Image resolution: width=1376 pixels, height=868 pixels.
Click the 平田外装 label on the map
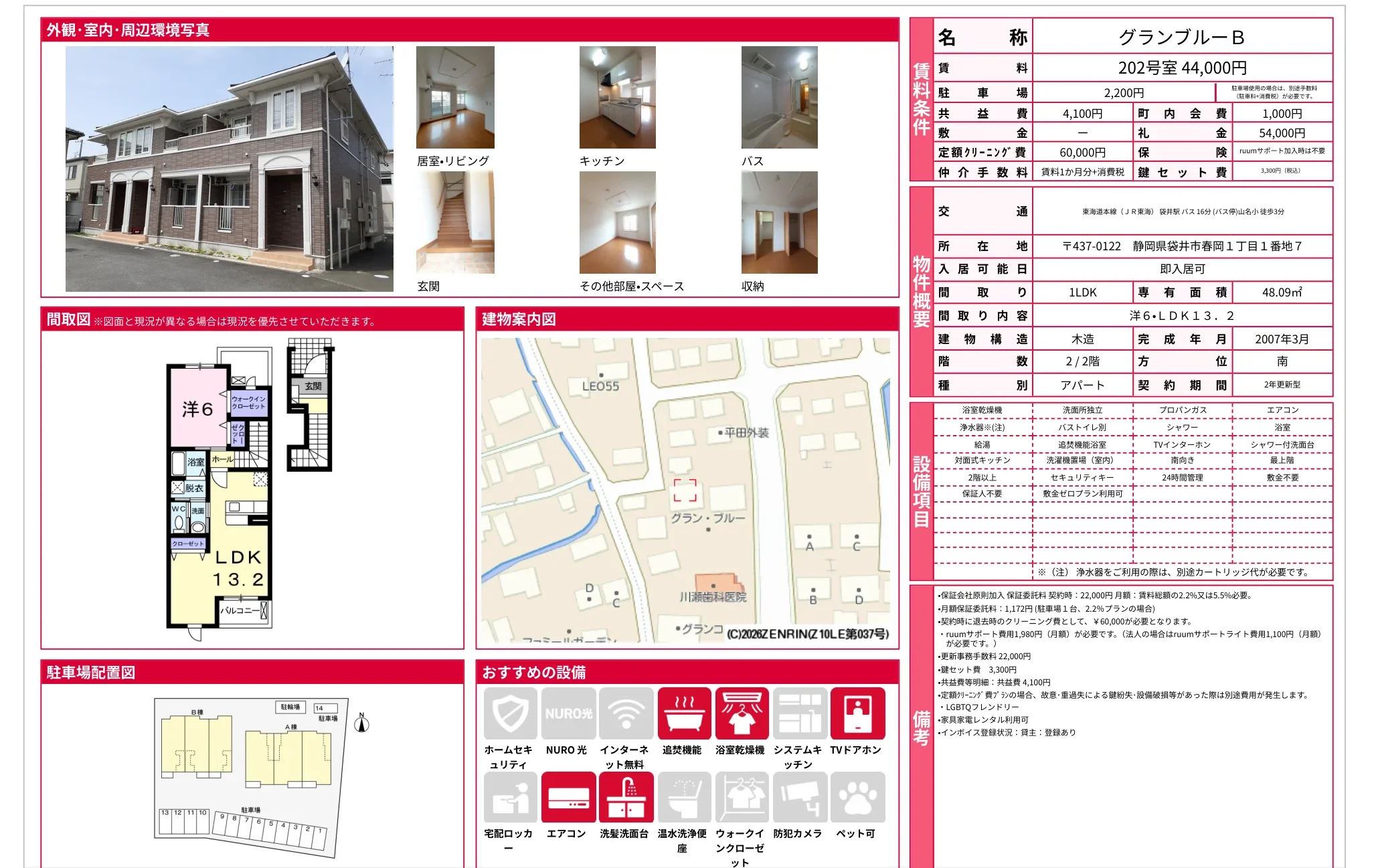[x=747, y=433]
